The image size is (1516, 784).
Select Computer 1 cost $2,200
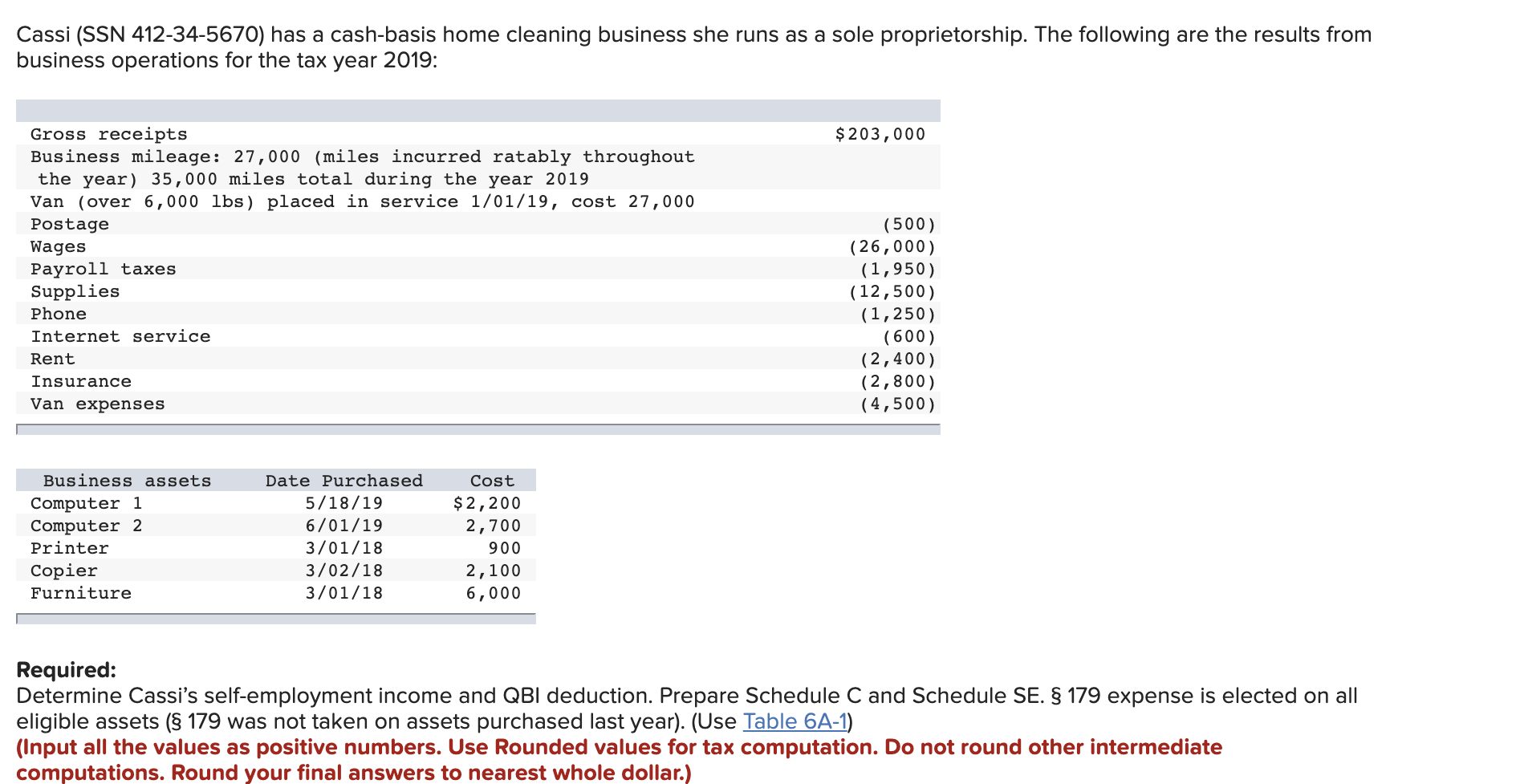coord(487,503)
